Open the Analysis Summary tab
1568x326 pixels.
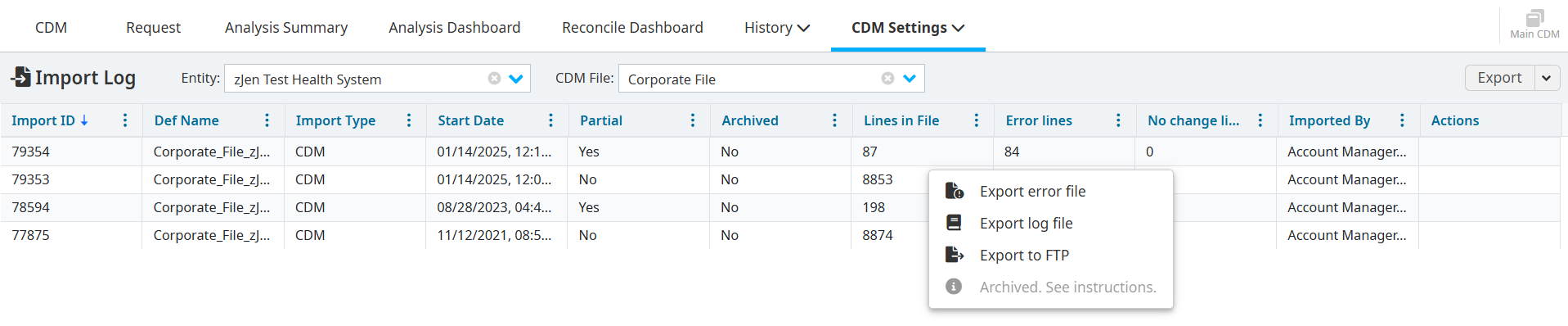click(x=286, y=27)
